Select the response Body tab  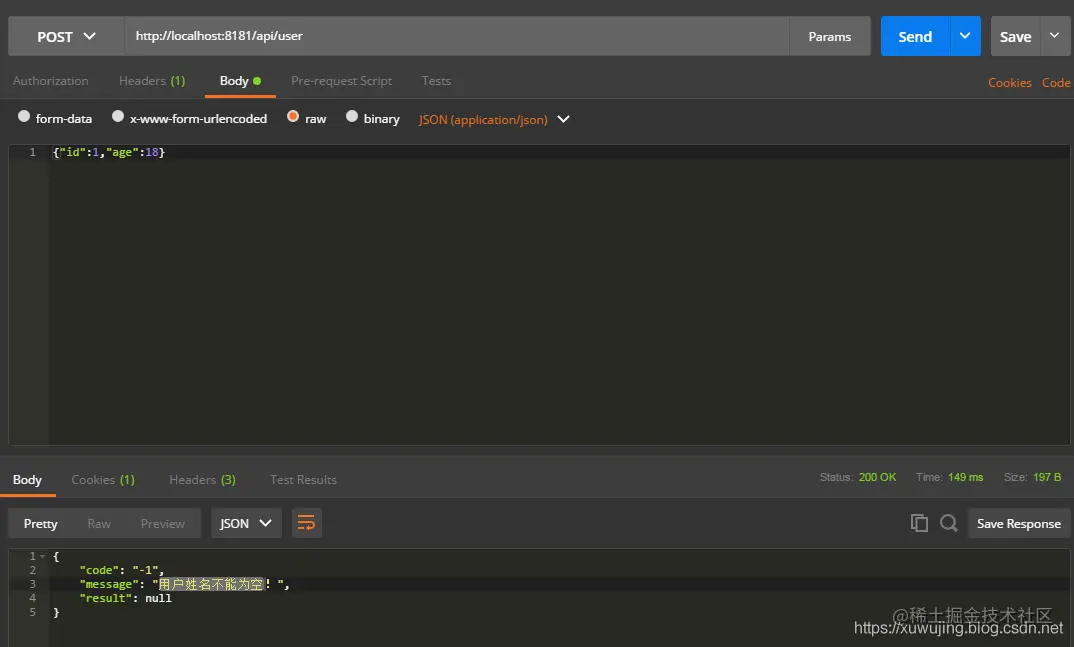(27, 480)
